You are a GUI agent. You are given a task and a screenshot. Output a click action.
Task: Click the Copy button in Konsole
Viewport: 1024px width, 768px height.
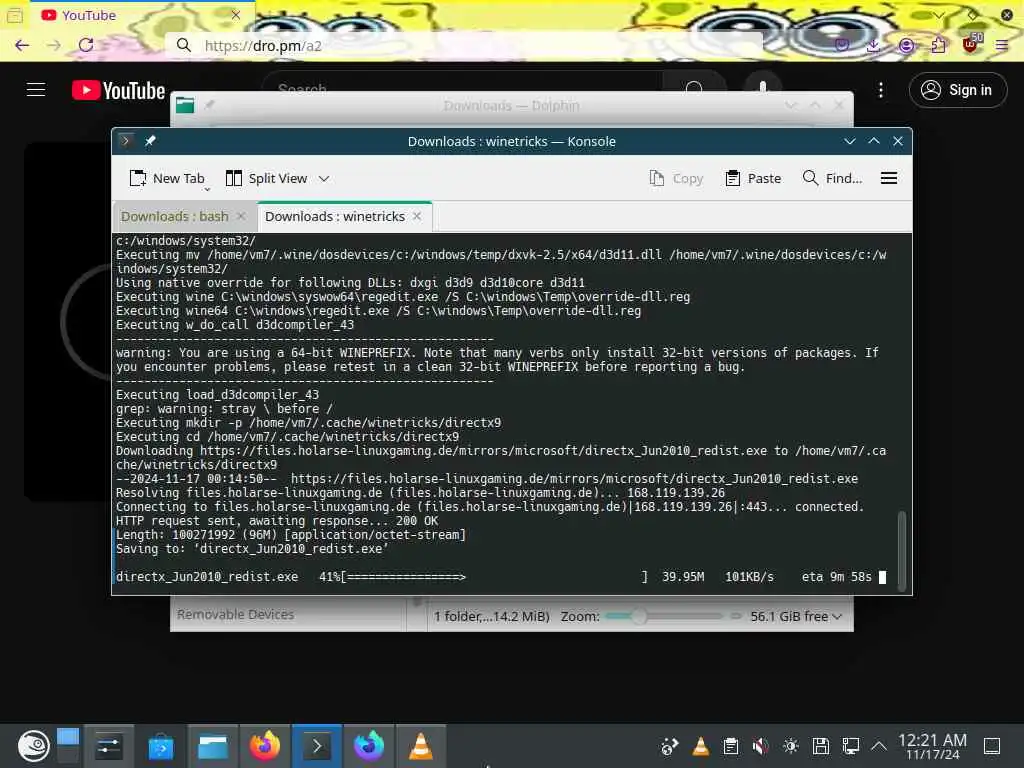pos(676,178)
